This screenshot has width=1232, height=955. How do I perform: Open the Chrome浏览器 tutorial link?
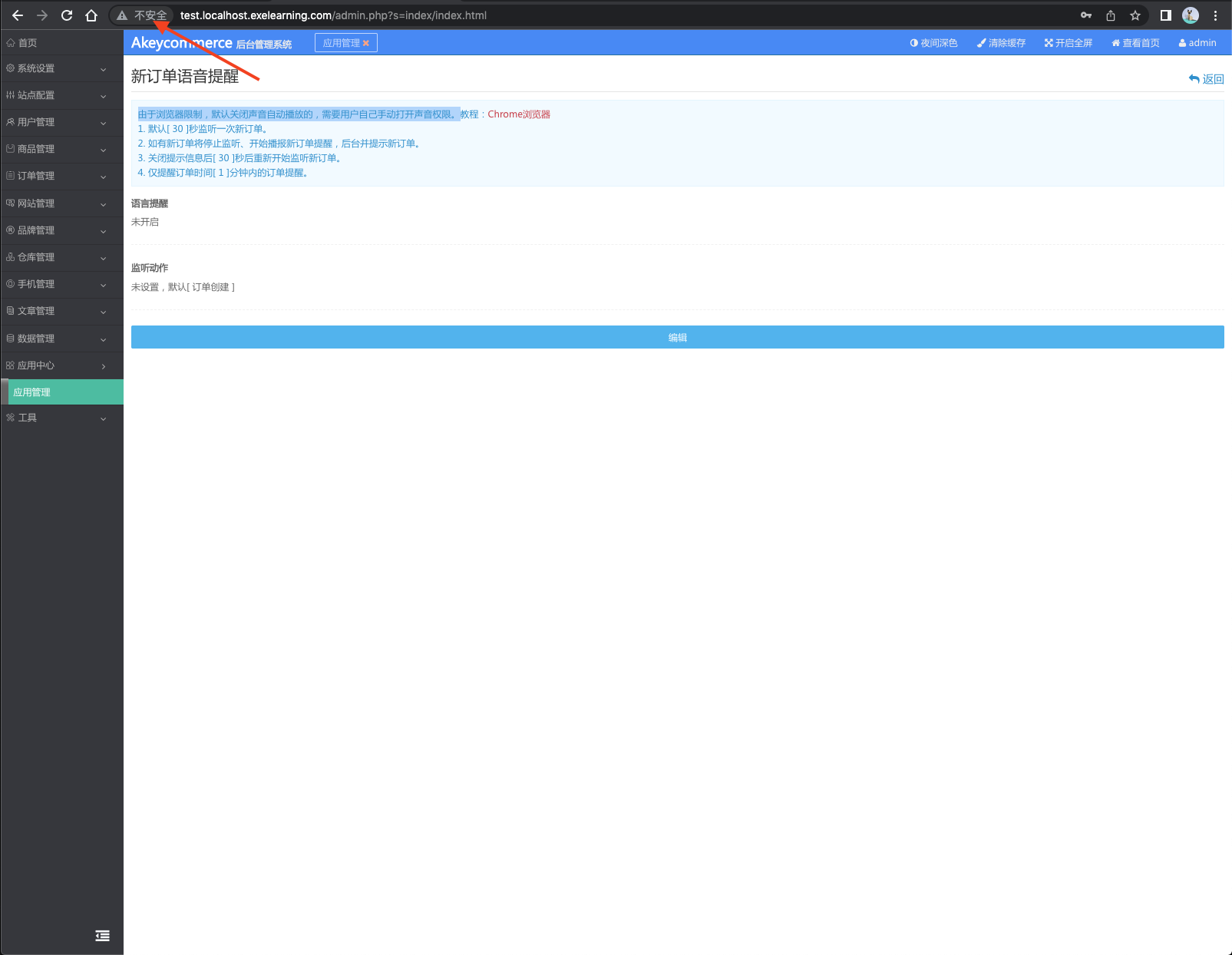[x=519, y=114]
